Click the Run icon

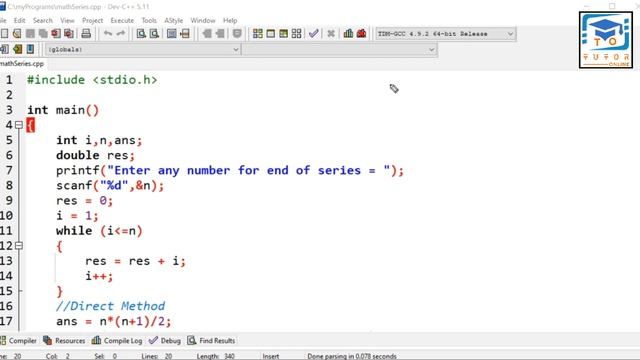pyautogui.click(x=271, y=33)
